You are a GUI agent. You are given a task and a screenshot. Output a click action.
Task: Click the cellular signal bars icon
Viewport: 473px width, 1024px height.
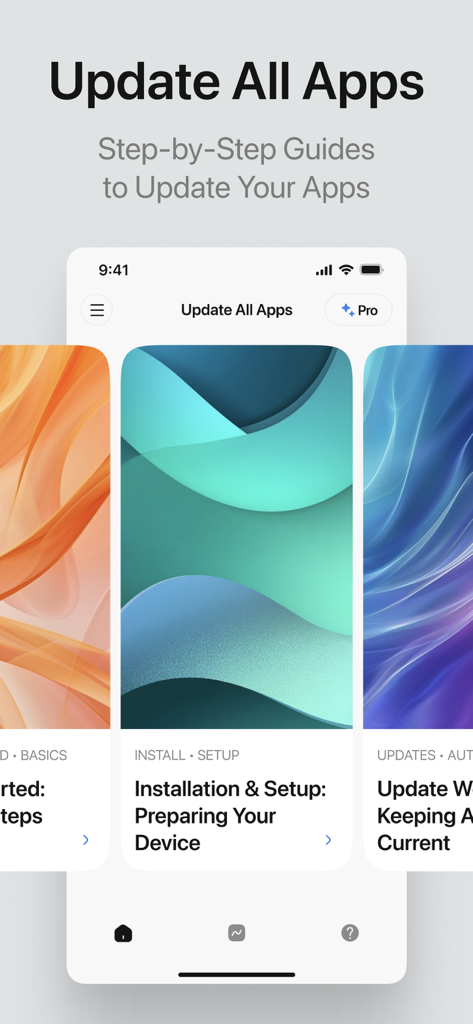click(324, 270)
